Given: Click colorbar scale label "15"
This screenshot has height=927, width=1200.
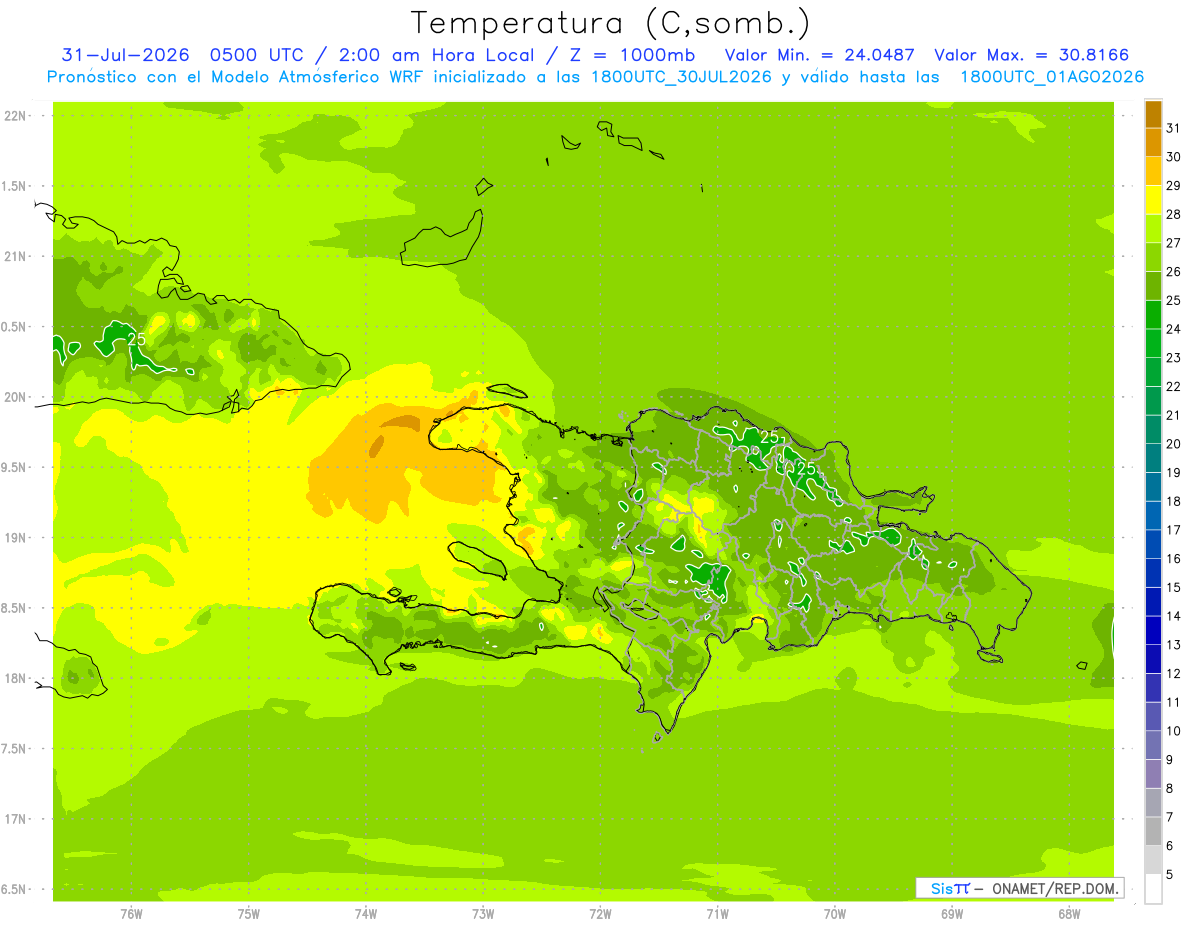Looking at the screenshot, I should coord(1173,588).
